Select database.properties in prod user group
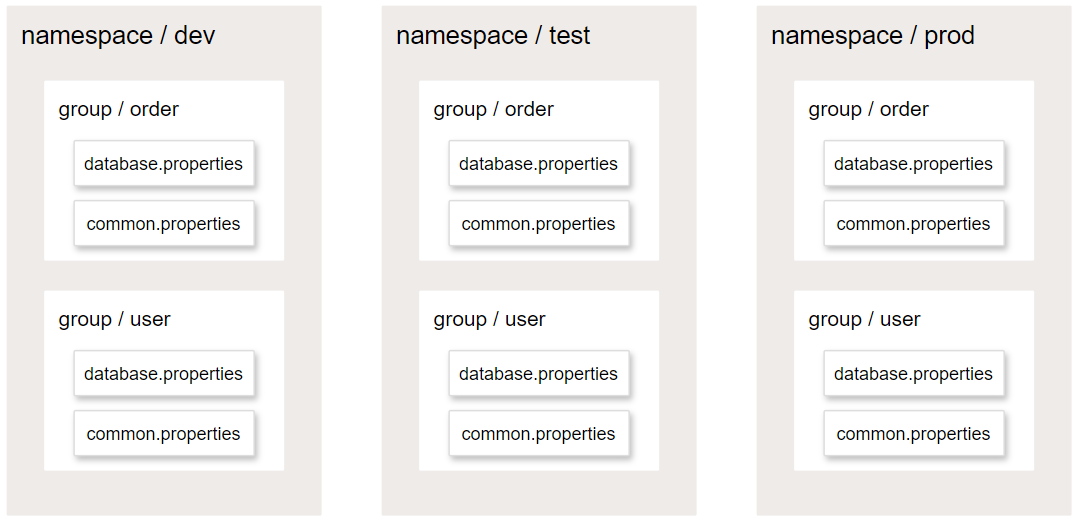This screenshot has height=519, width=1075. click(914, 374)
